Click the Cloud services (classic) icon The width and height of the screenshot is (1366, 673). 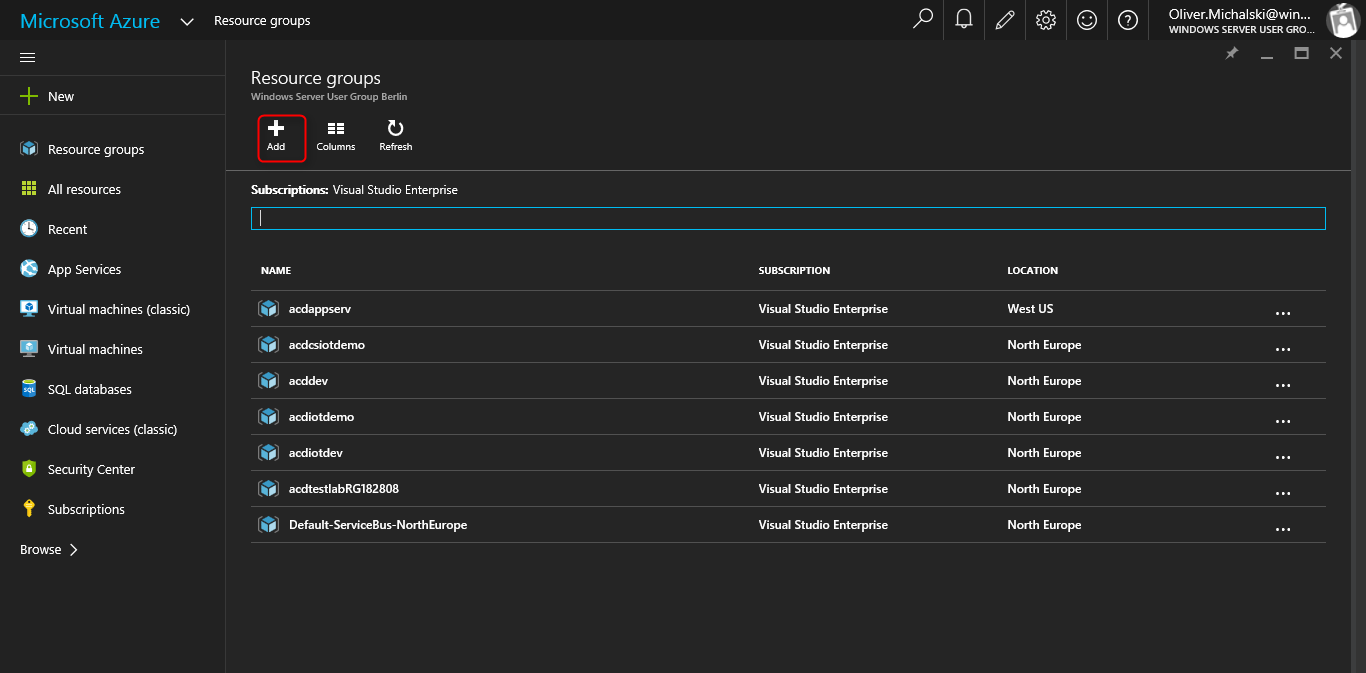point(29,429)
